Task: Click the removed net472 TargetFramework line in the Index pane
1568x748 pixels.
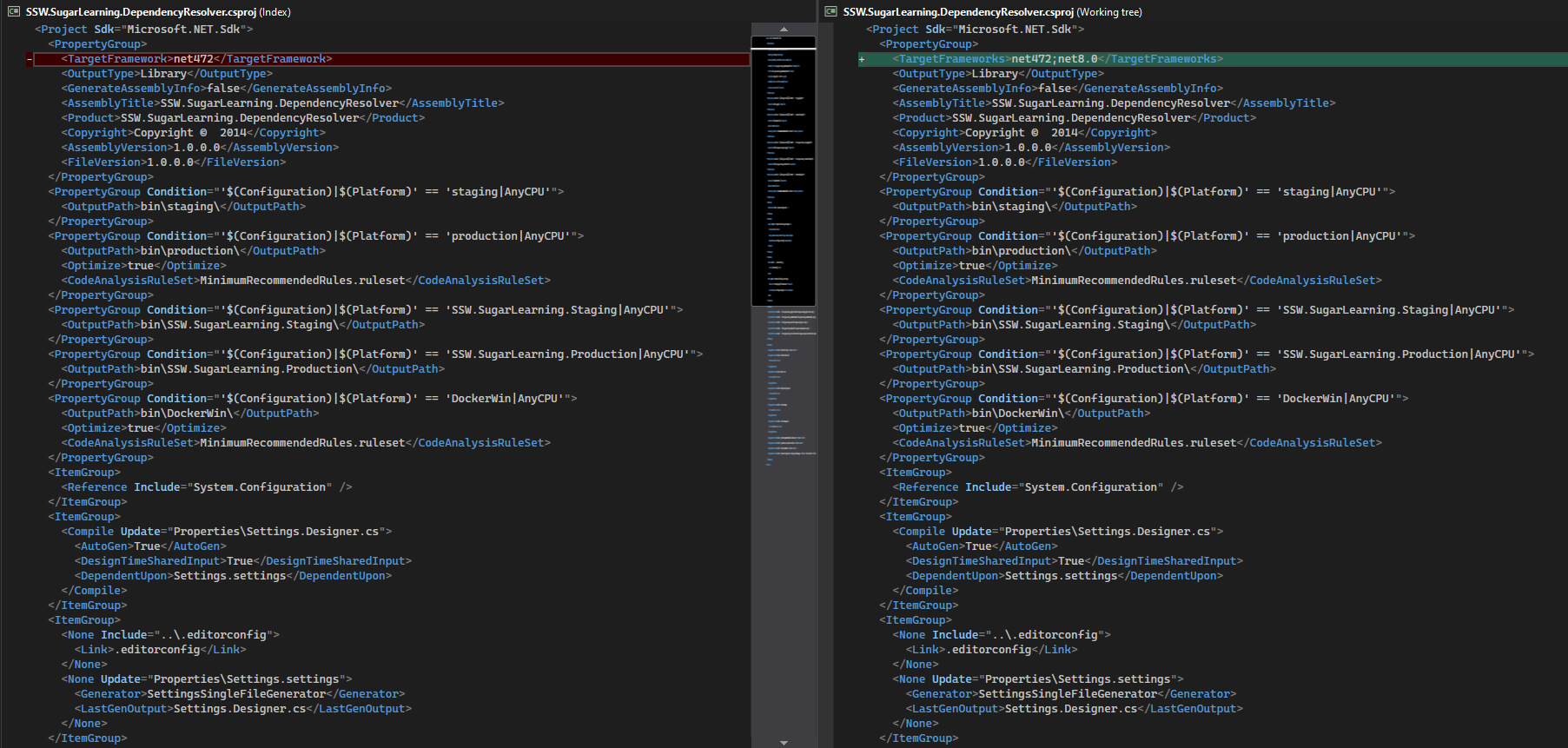Action: (196, 59)
